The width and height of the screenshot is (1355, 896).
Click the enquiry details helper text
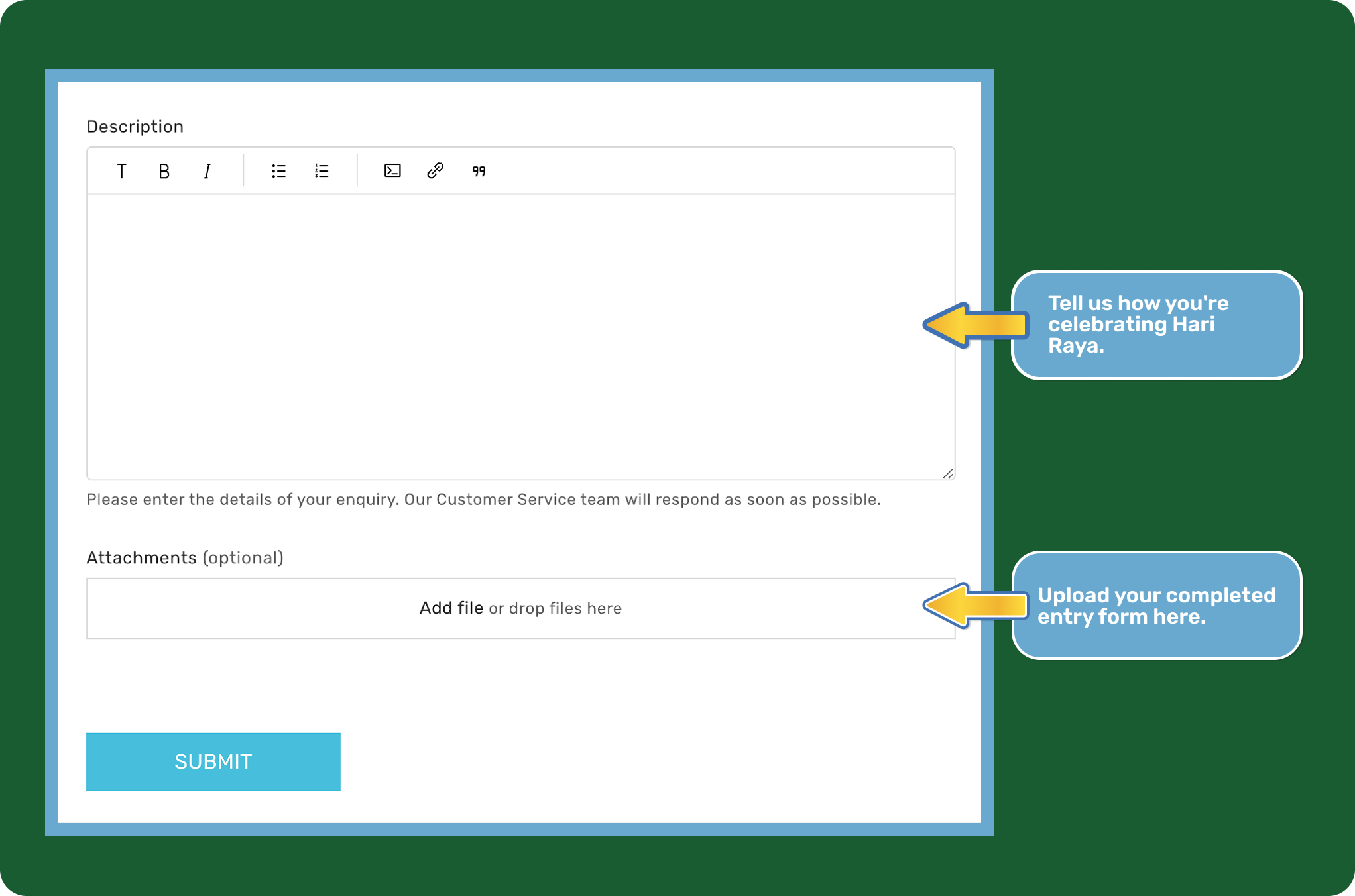483,500
